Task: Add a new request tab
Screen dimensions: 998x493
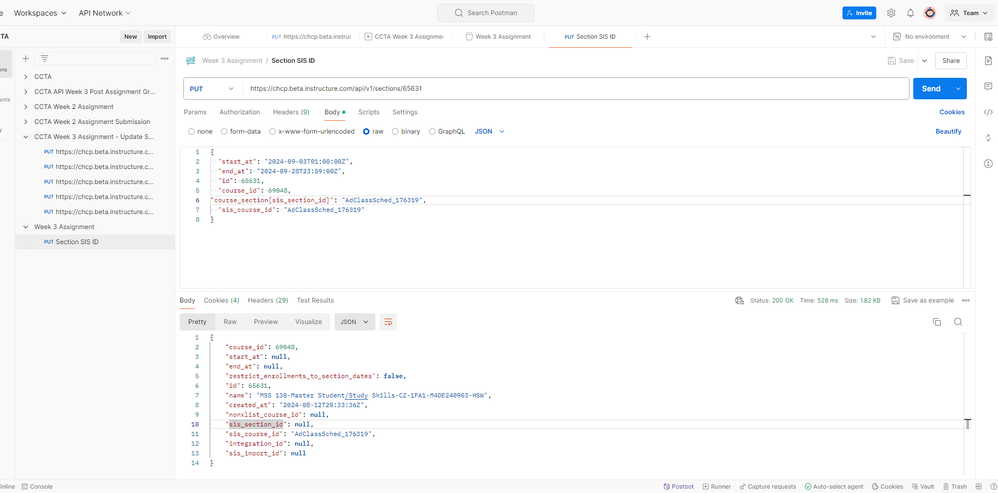Action: click(x=647, y=37)
